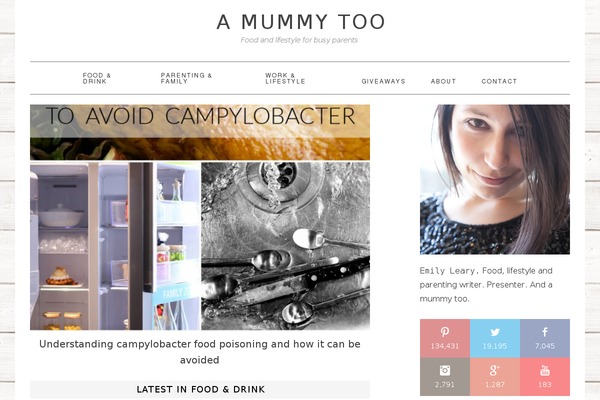View the sink and spoons photo
Image resolution: width=600 pixels, height=400 pixels.
285,246
